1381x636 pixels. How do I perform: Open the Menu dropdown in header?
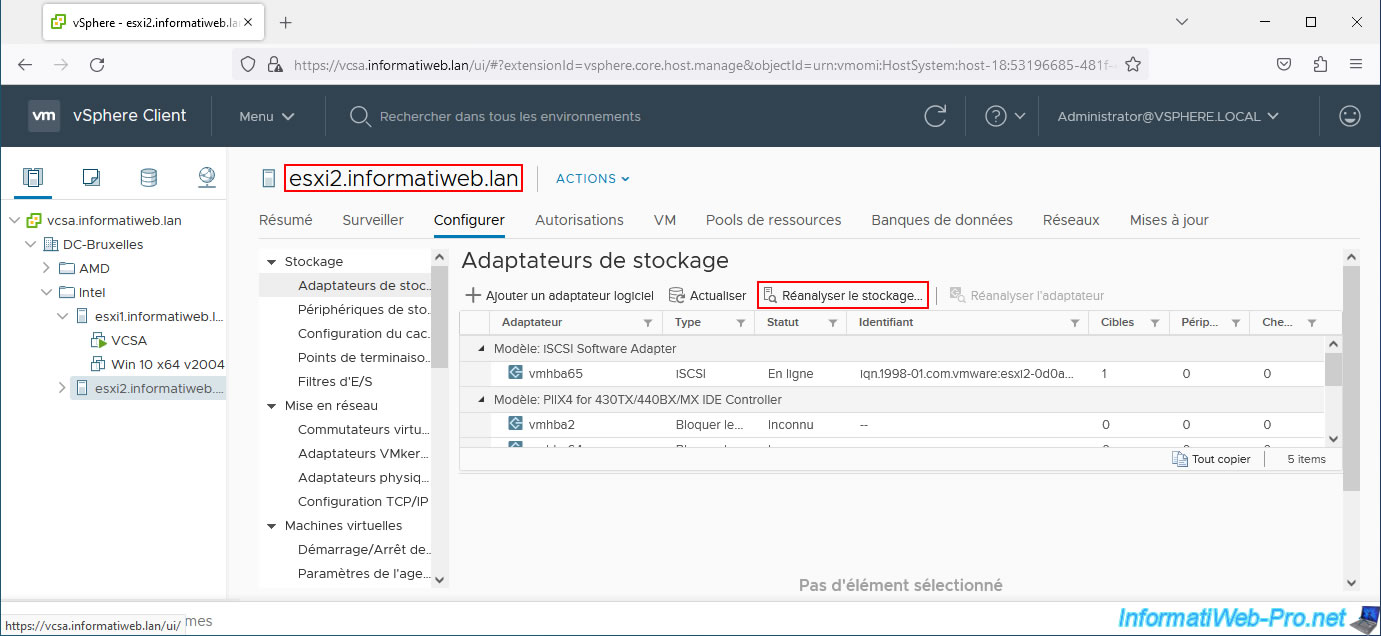(x=267, y=116)
